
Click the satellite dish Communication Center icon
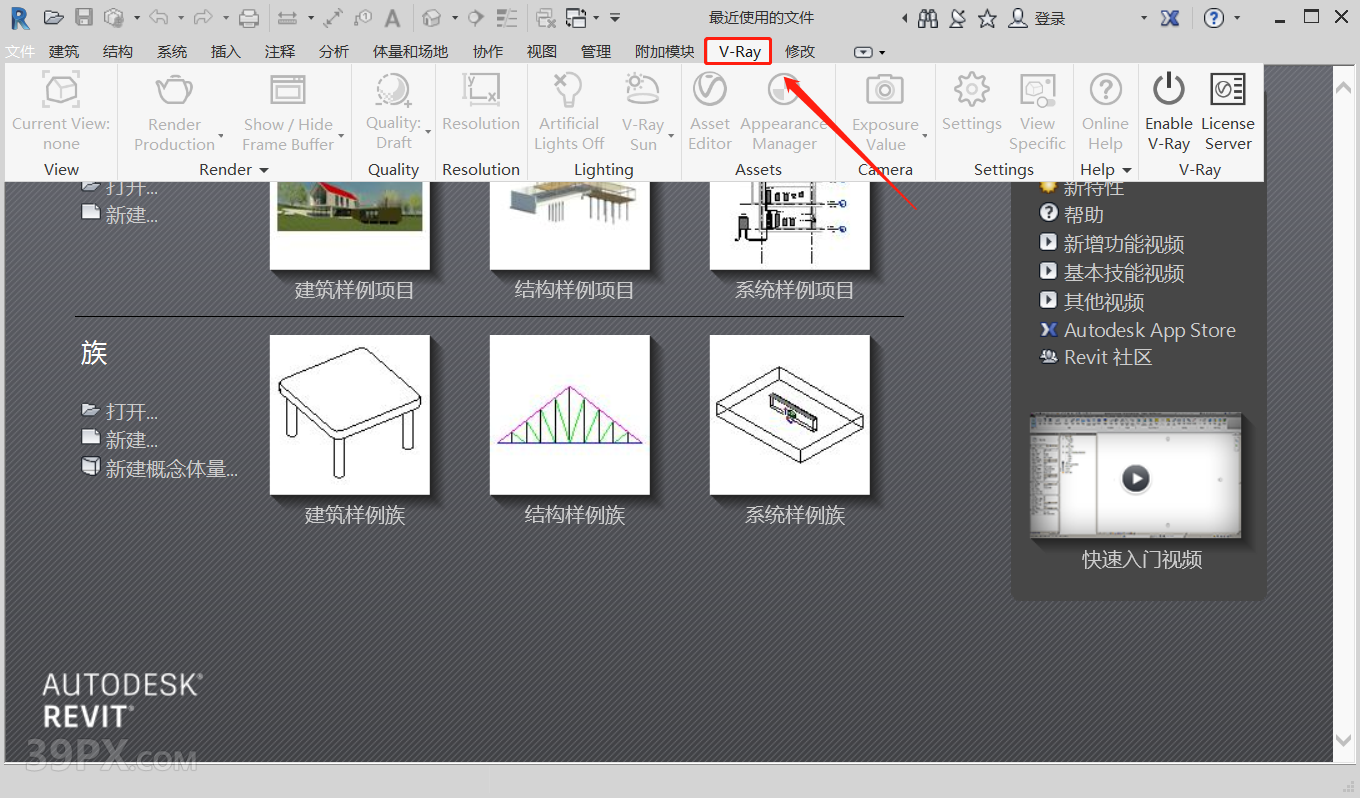tap(957, 18)
